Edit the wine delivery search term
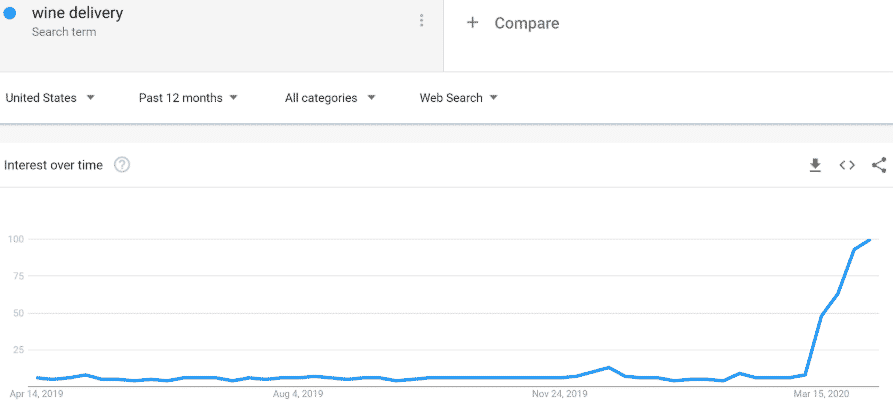Image resolution: width=893 pixels, height=406 pixels. (77, 13)
